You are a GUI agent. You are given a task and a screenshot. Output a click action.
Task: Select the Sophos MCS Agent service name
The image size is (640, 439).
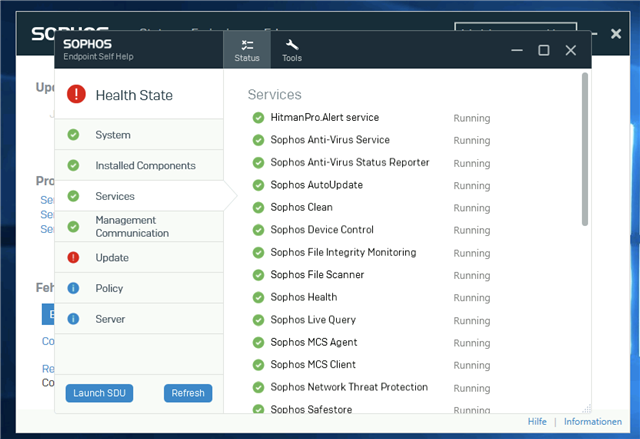coord(313,342)
